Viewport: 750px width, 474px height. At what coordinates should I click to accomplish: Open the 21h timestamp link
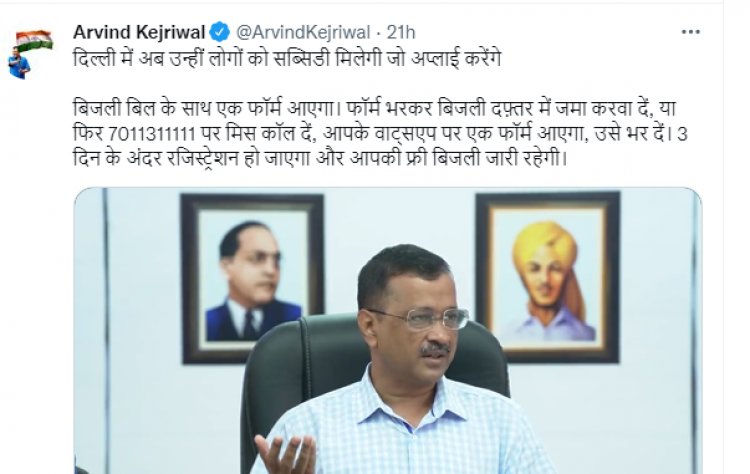(x=401, y=33)
